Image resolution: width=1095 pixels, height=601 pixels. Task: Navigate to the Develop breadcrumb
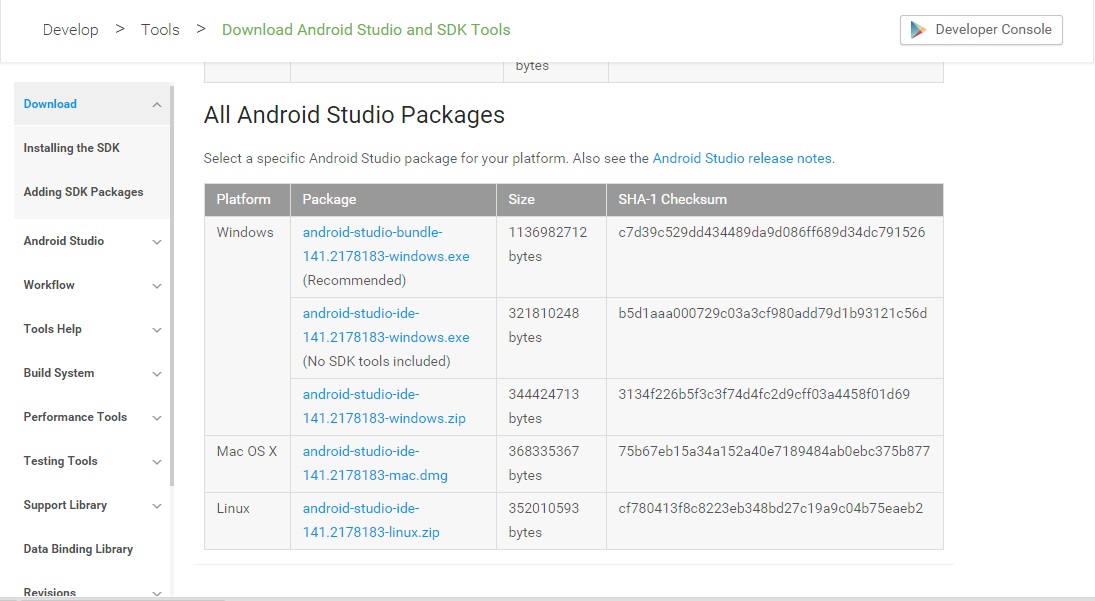pyautogui.click(x=70, y=29)
